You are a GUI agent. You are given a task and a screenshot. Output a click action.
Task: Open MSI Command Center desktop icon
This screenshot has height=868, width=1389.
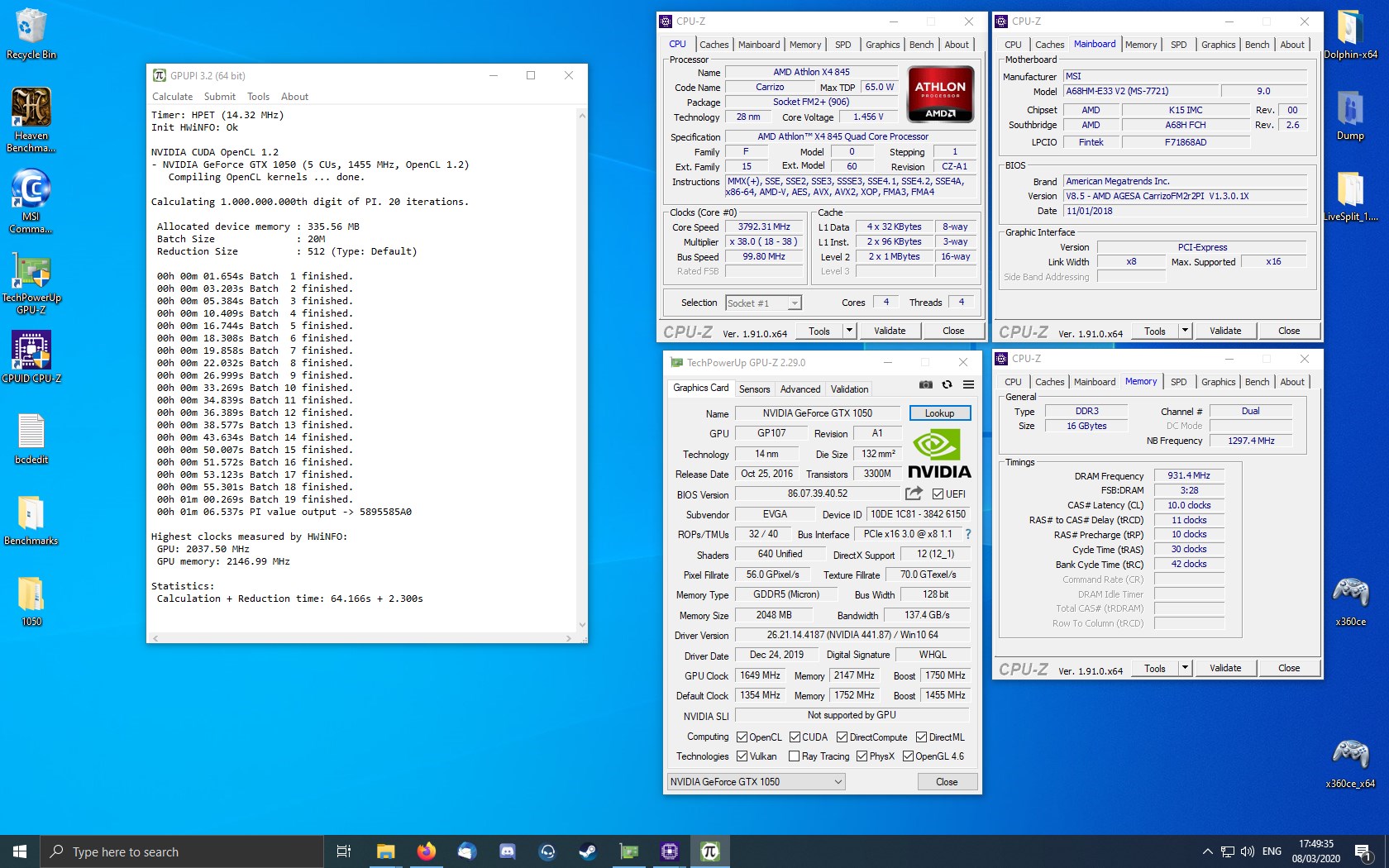tap(31, 201)
